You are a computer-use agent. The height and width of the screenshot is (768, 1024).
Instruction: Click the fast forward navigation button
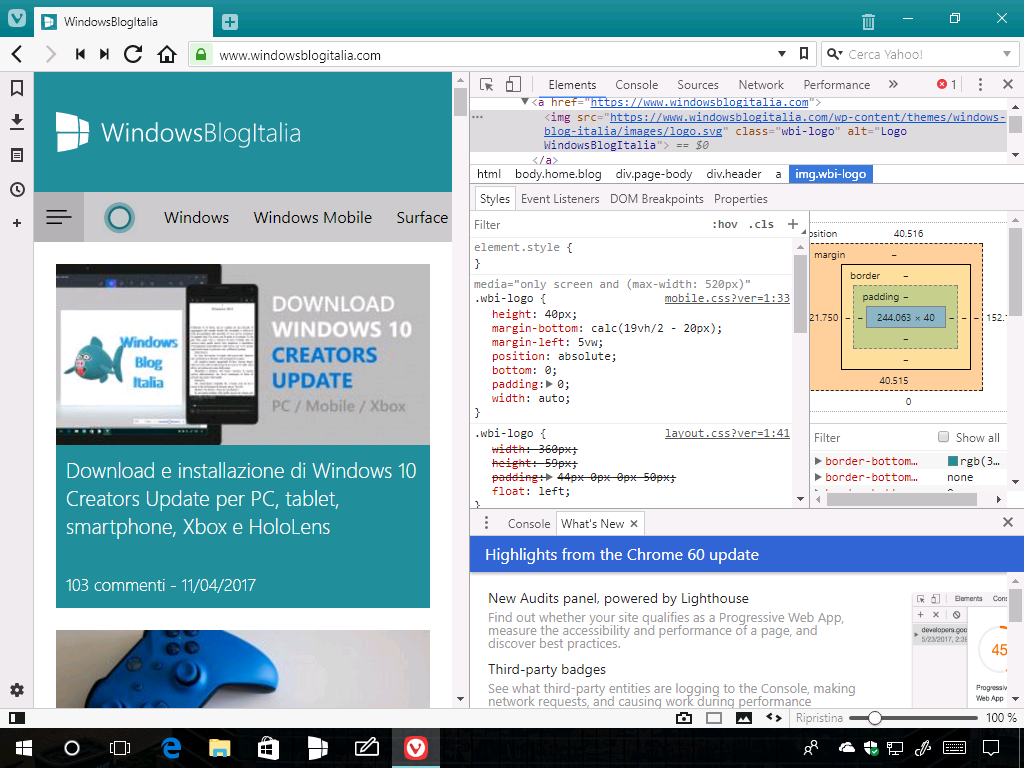(x=104, y=54)
